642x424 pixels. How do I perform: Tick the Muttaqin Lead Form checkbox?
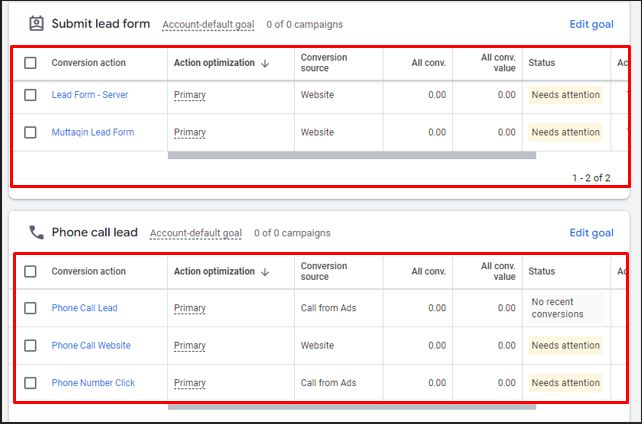(x=30, y=132)
